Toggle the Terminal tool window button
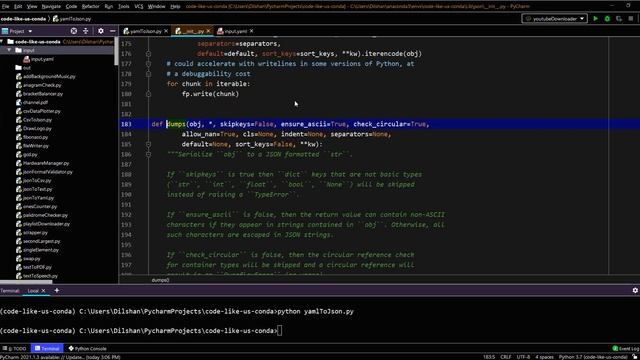The image size is (640, 360). coord(47,349)
